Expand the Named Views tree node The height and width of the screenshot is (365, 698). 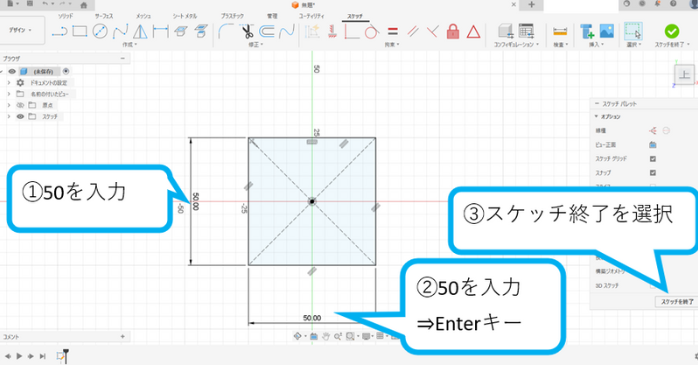point(8,94)
